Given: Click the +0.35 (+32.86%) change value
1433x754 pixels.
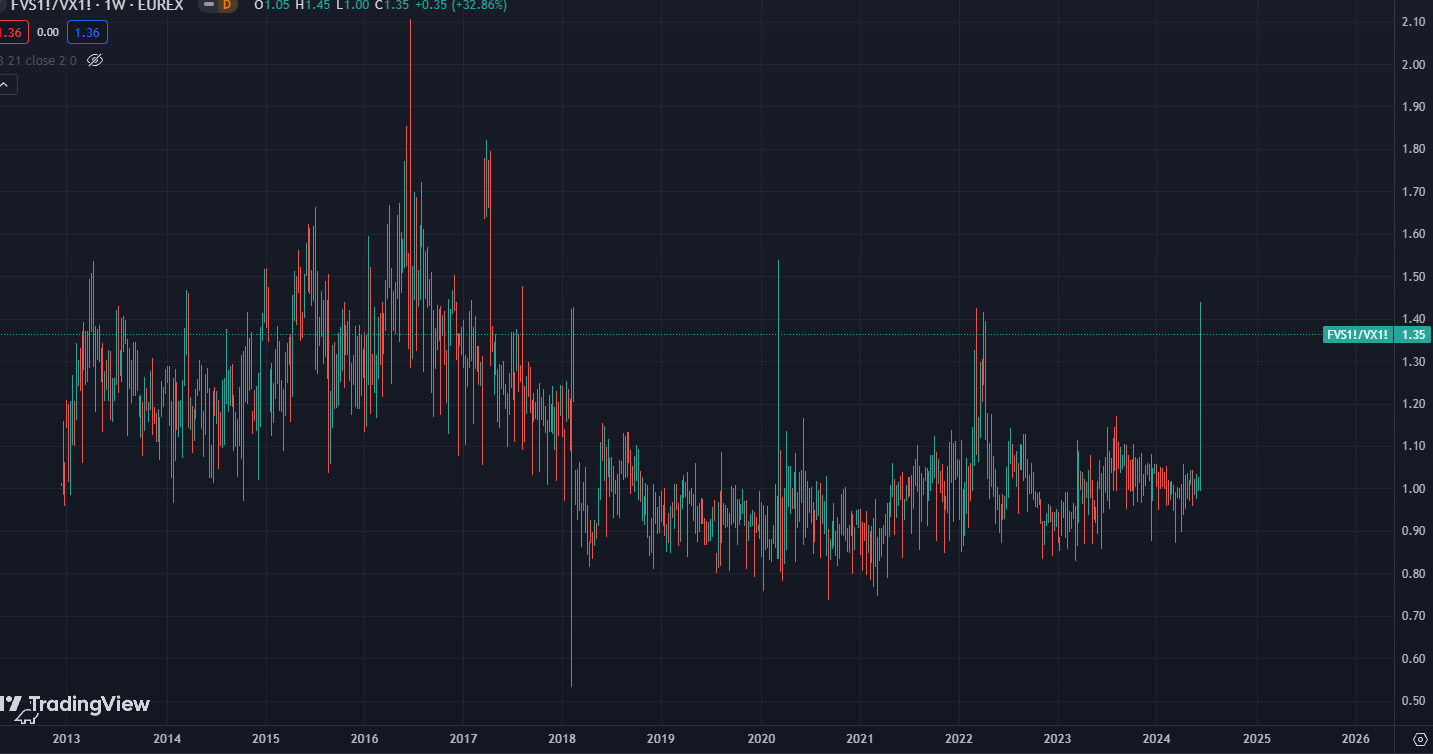Looking at the screenshot, I should (x=461, y=5).
